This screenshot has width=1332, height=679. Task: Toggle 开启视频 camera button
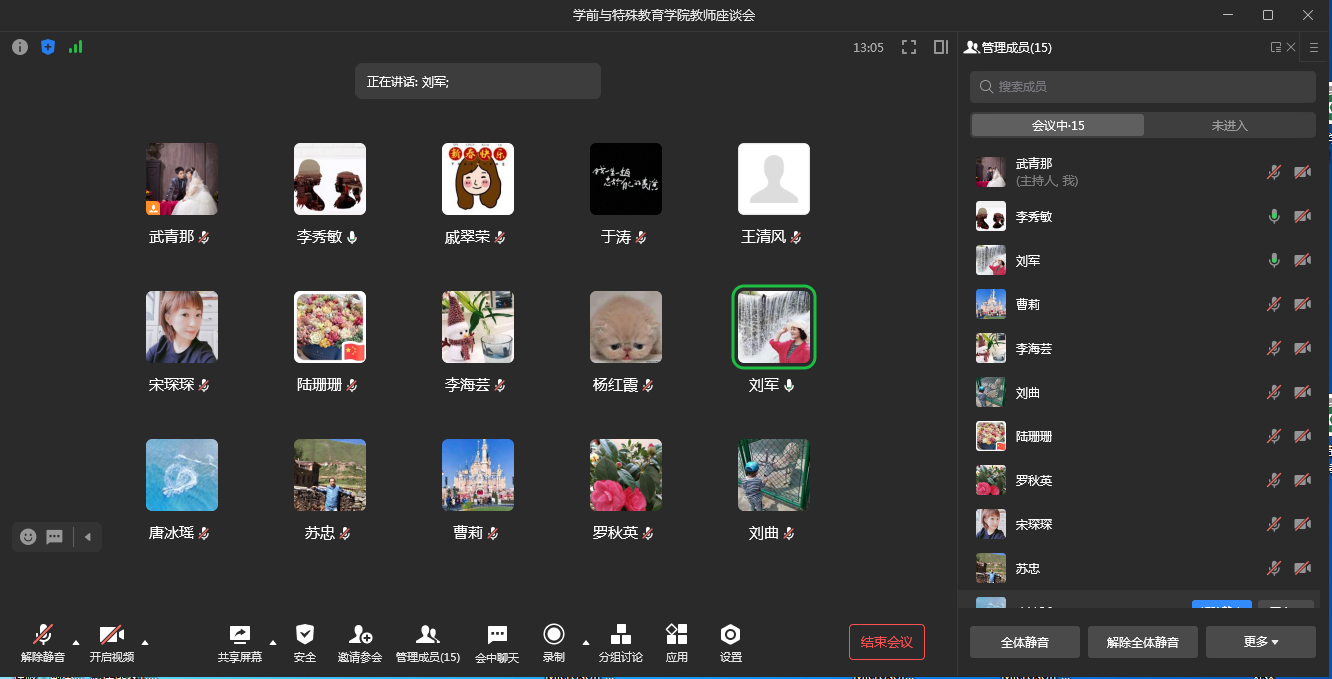click(x=111, y=642)
